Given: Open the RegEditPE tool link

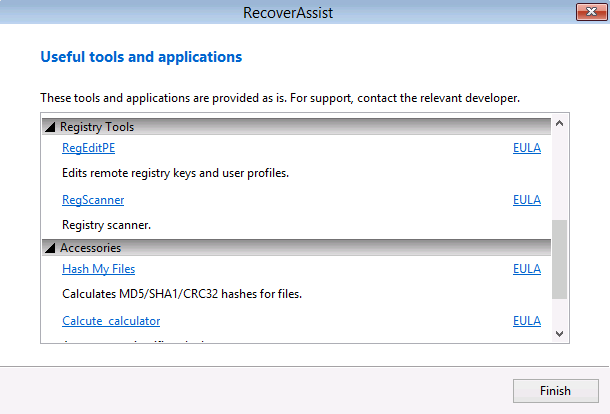Looking at the screenshot, I should click(x=88, y=148).
